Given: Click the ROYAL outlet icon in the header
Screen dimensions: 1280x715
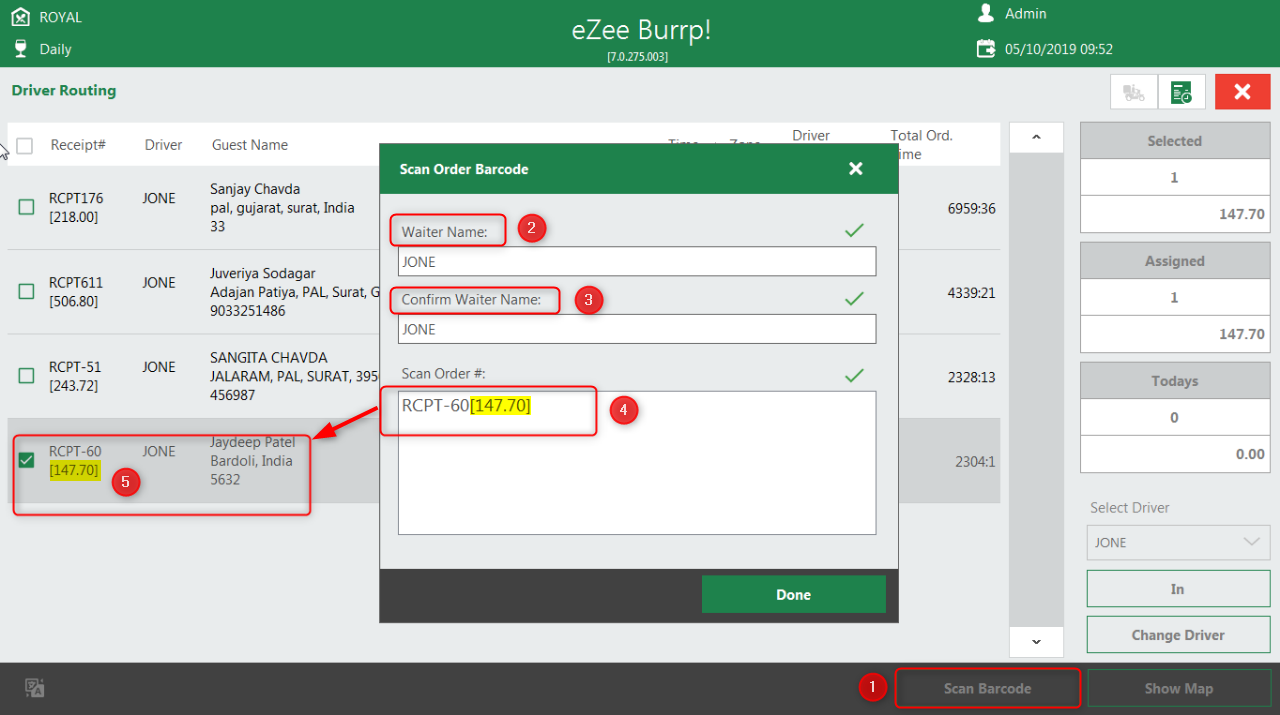Looking at the screenshot, I should 20,17.
